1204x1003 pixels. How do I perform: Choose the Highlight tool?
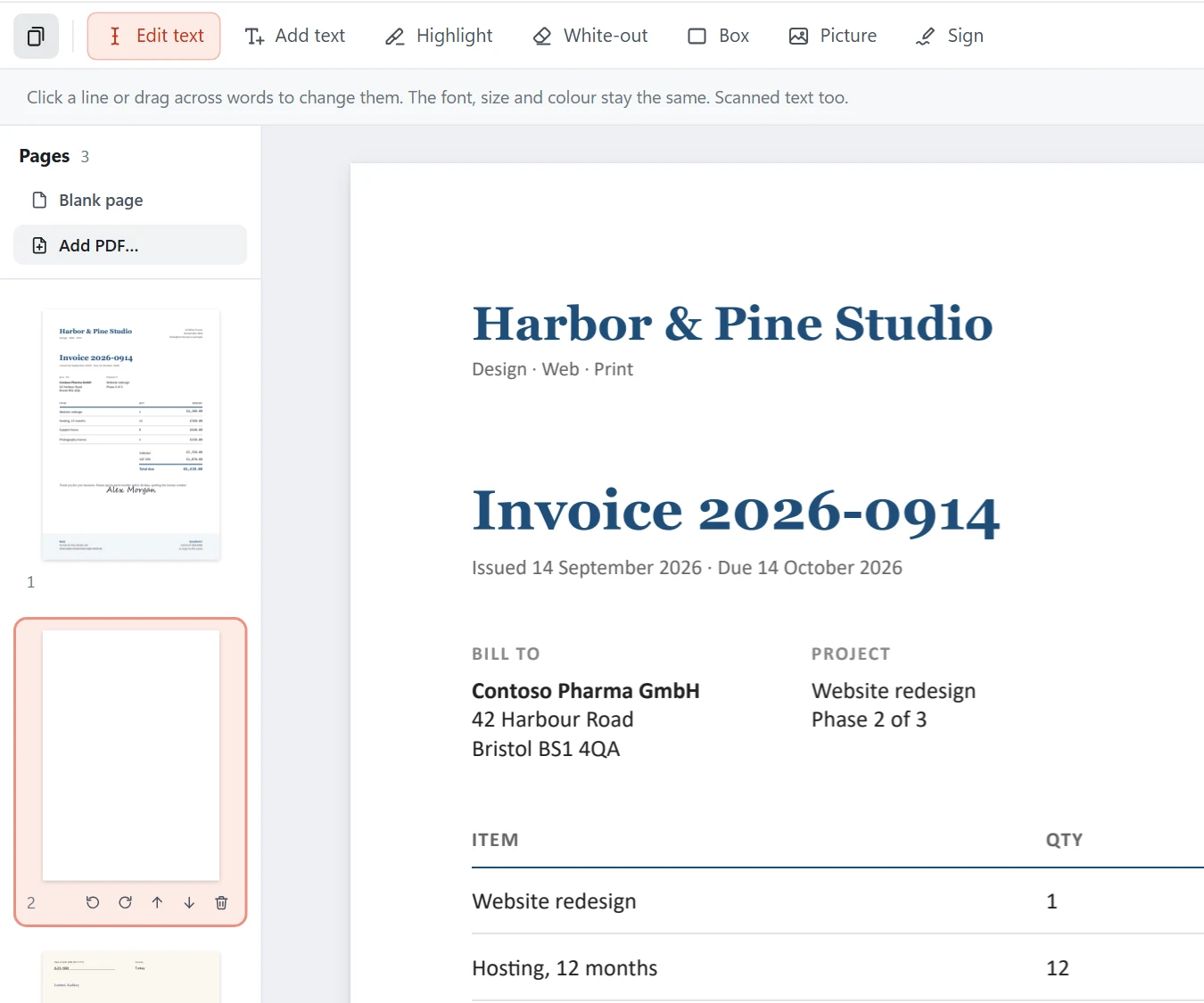click(438, 37)
